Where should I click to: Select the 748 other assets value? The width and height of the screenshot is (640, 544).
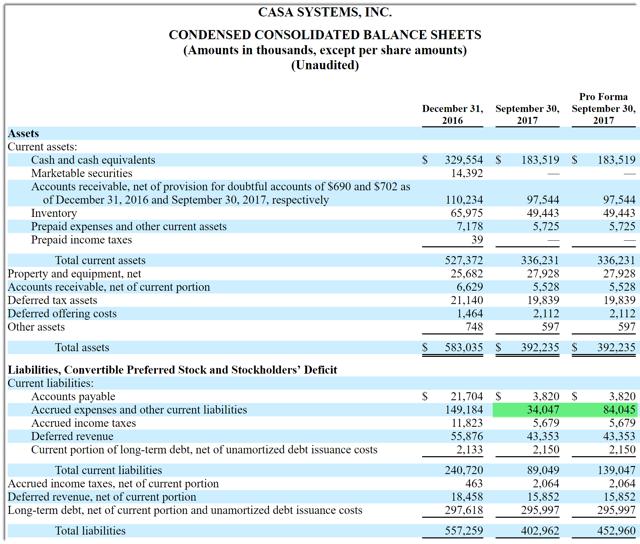click(474, 327)
